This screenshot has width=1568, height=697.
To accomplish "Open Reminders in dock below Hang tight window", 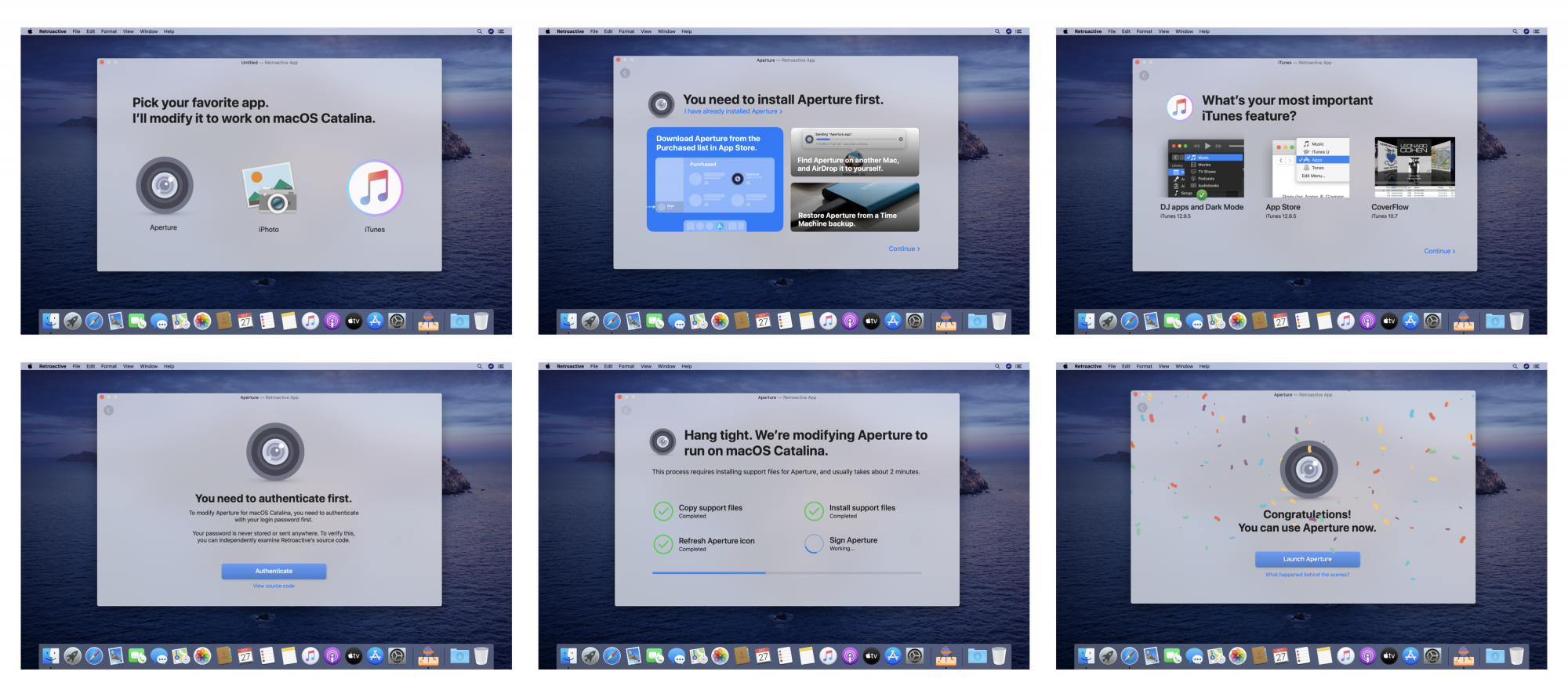I will (785, 655).
